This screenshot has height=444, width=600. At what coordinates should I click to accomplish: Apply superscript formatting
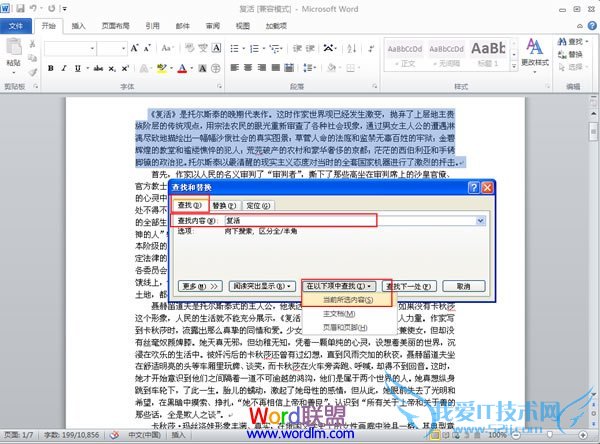(x=125, y=69)
